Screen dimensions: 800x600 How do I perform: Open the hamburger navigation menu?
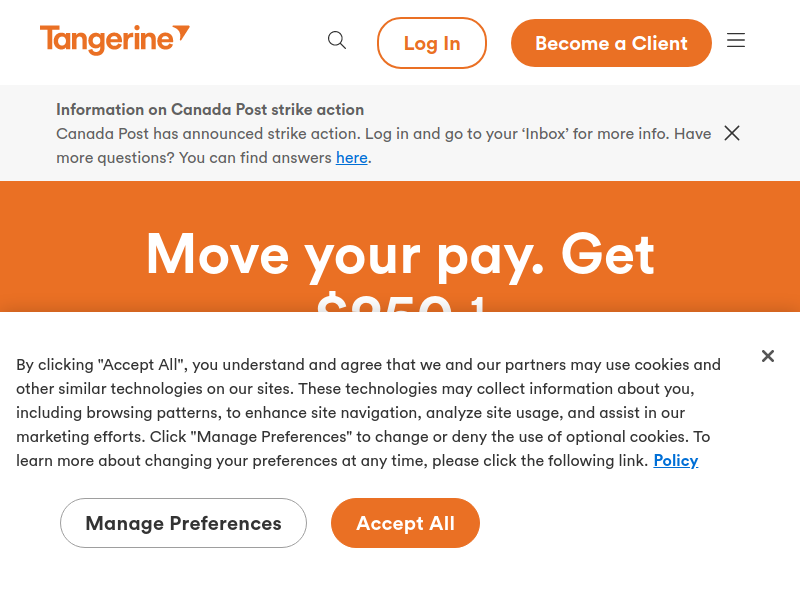point(736,40)
